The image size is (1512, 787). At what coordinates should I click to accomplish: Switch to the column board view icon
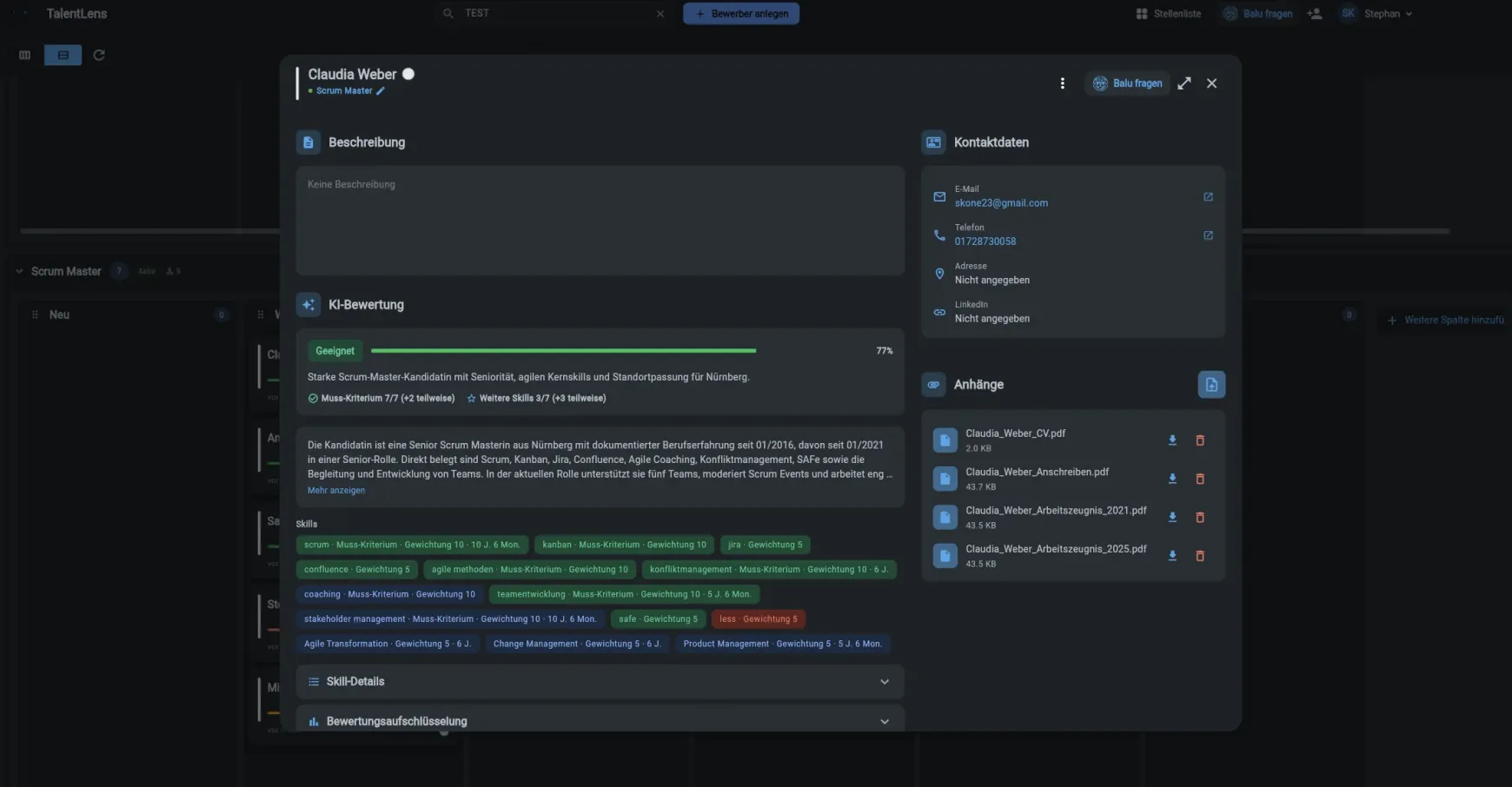tap(25, 55)
